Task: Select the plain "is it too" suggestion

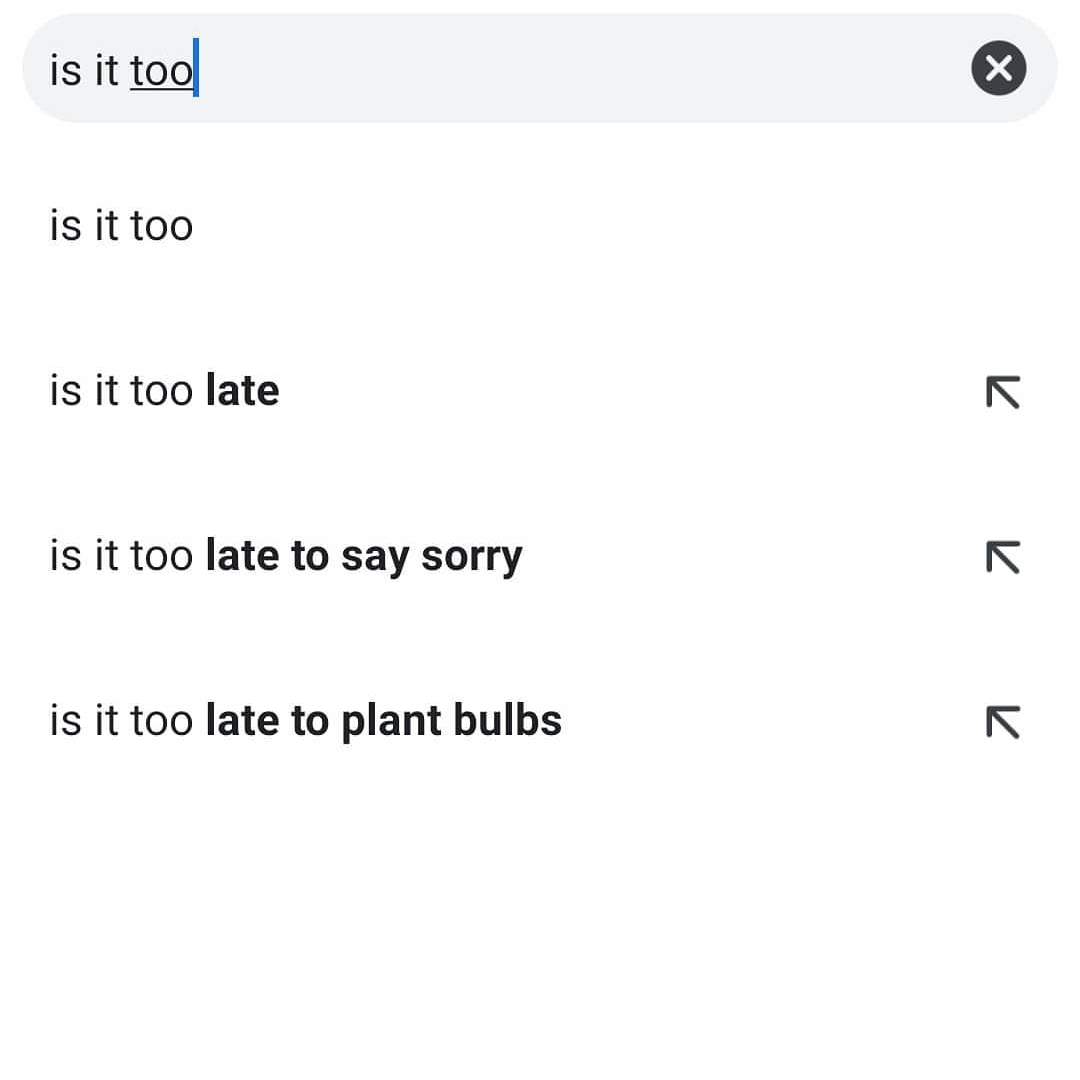Action: (x=121, y=226)
